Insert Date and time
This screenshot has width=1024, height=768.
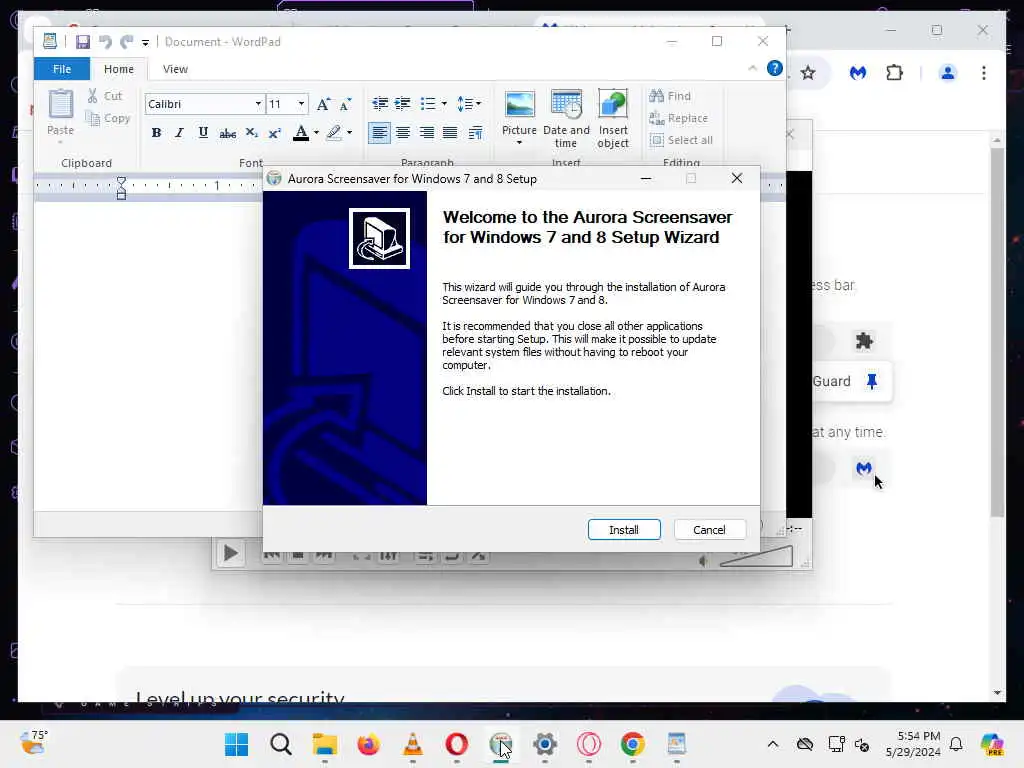click(566, 118)
